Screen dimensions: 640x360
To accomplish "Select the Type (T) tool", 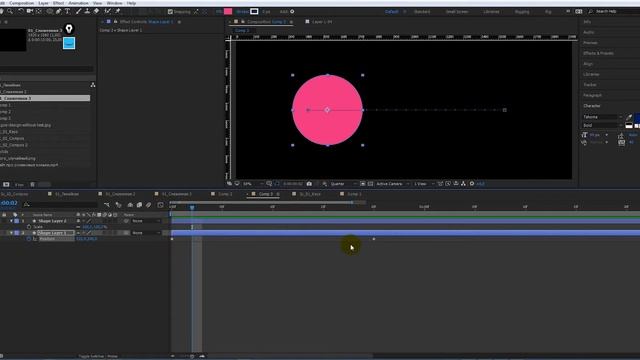I will [68, 11].
